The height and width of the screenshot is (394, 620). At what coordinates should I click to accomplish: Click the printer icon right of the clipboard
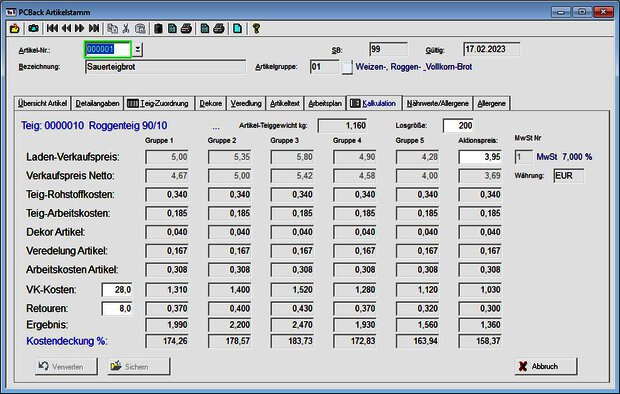pos(186,28)
